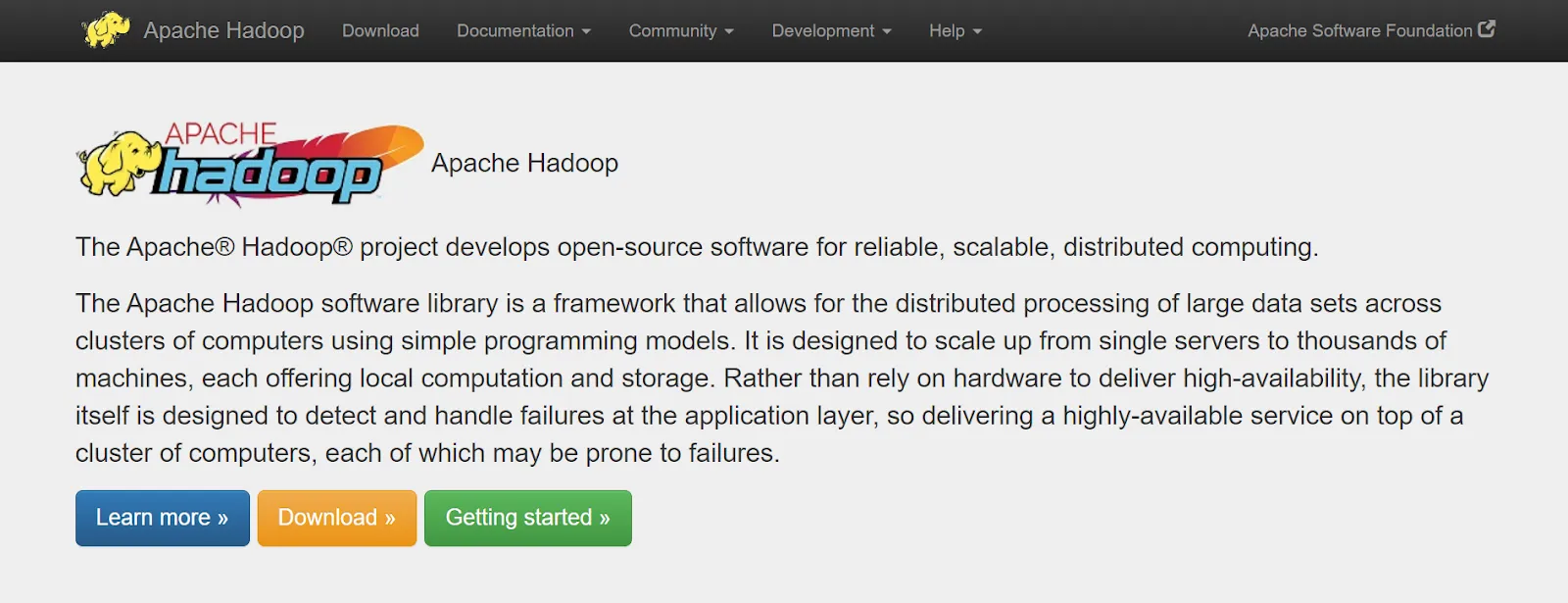Select the Apache Hadoop heading text
This screenshot has width=1568, height=603.
(524, 163)
